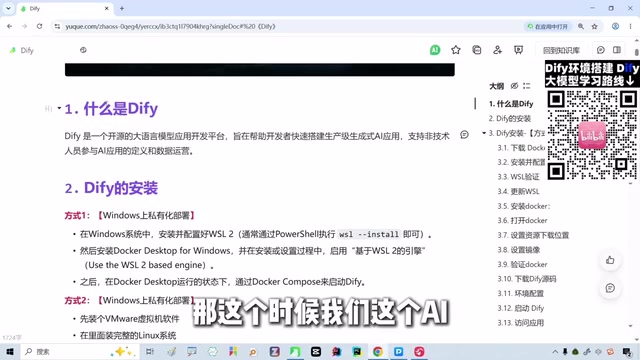The image size is (640, 360).
Task: Go back in browser
Action: click(9, 26)
